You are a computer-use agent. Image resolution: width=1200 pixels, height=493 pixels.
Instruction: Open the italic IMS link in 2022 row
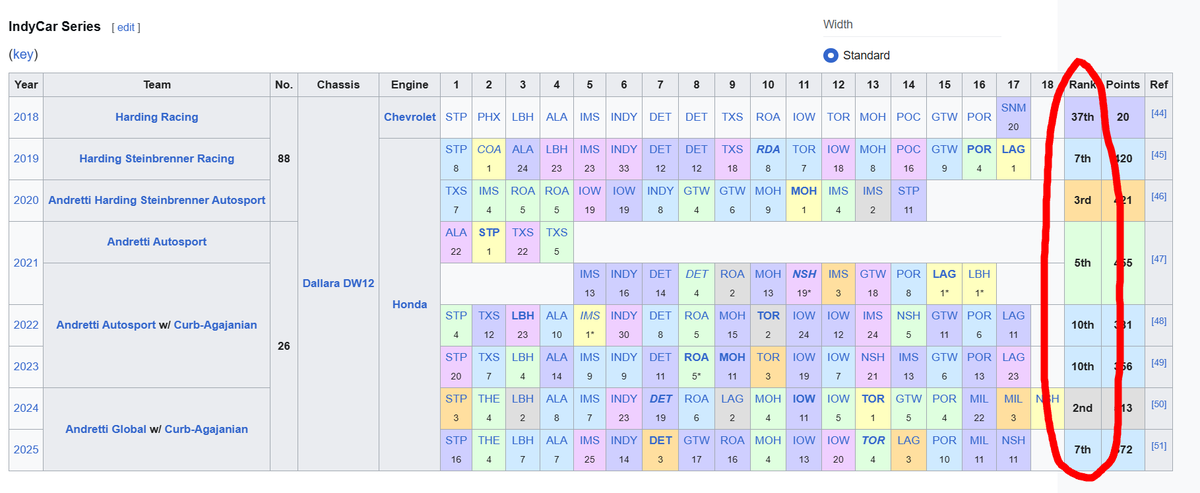(x=590, y=315)
